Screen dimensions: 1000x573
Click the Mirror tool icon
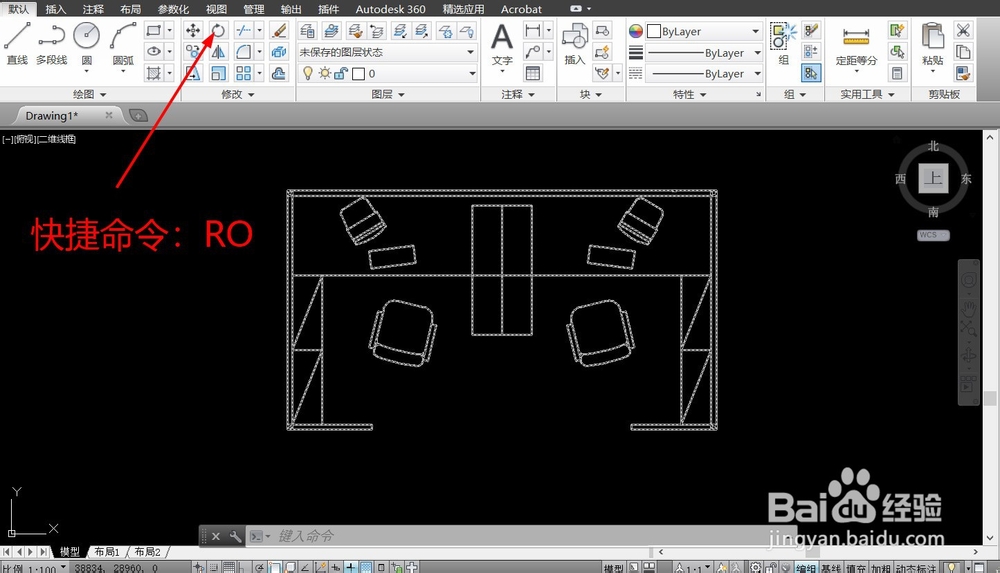pos(218,52)
